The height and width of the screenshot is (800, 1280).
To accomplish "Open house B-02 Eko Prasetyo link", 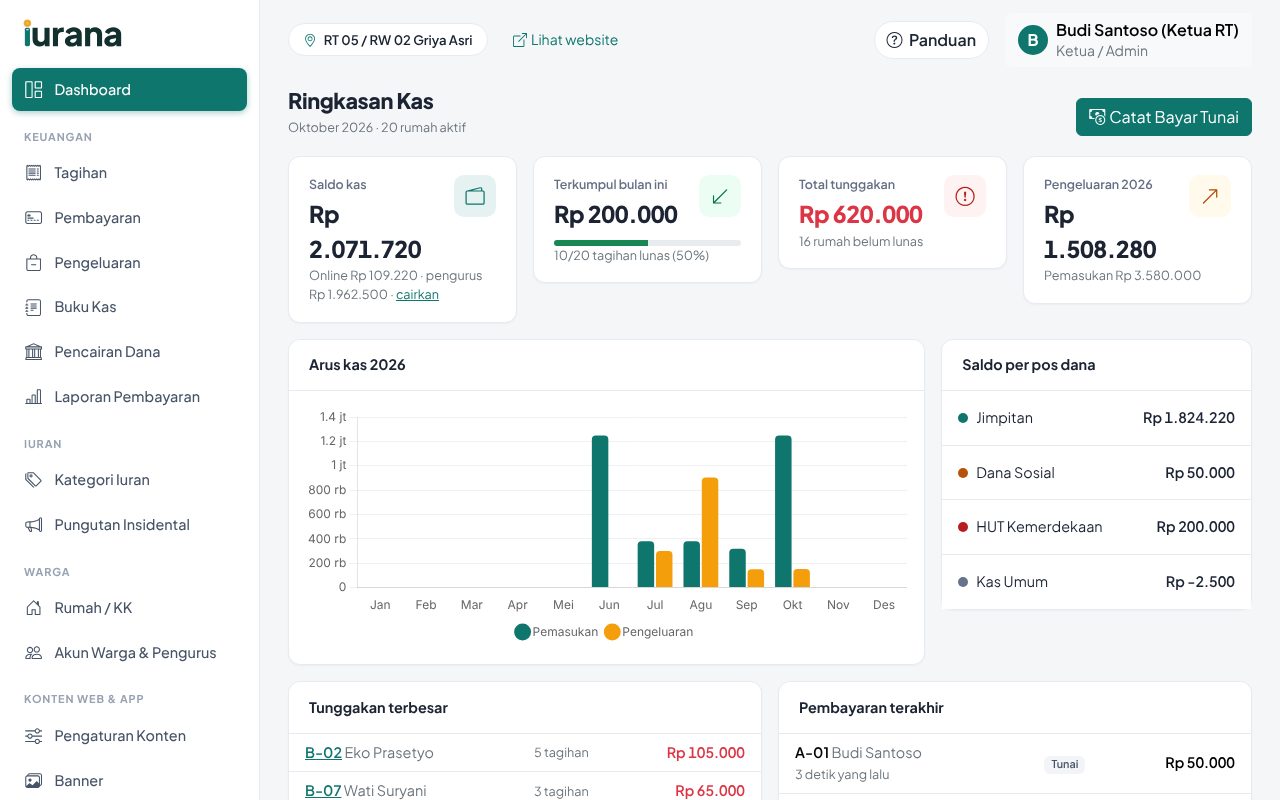I will tap(323, 753).
